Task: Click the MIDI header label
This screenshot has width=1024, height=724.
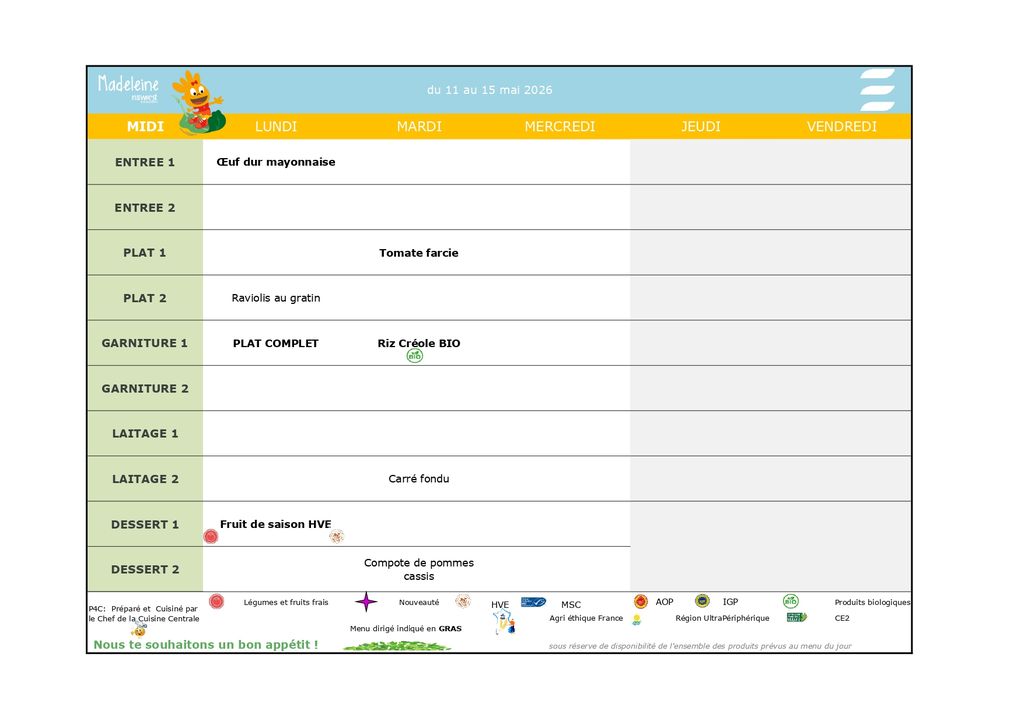Action: tap(145, 127)
